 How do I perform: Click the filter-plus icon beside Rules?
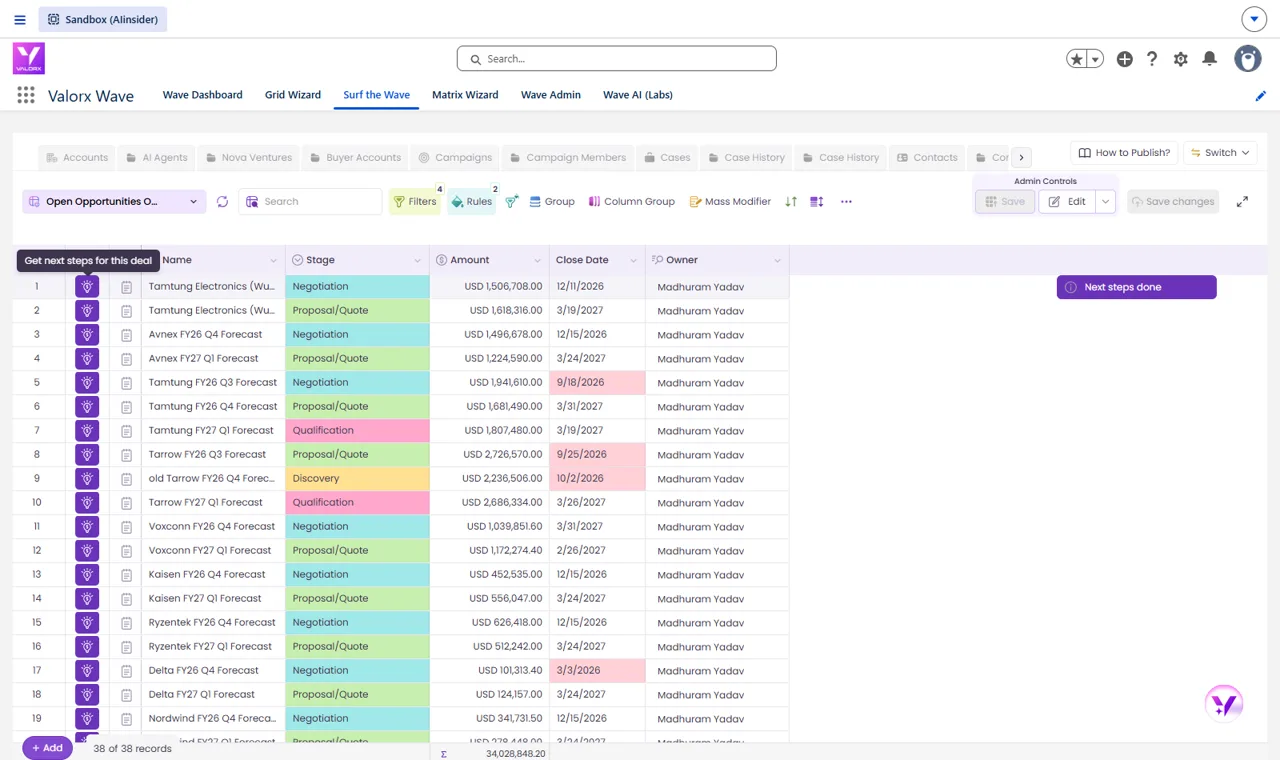512,201
